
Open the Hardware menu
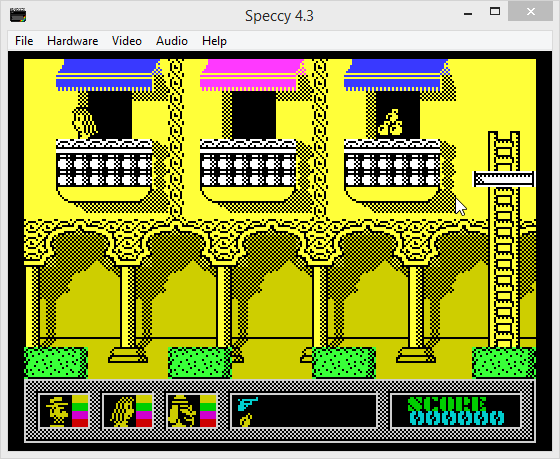[x=72, y=41]
